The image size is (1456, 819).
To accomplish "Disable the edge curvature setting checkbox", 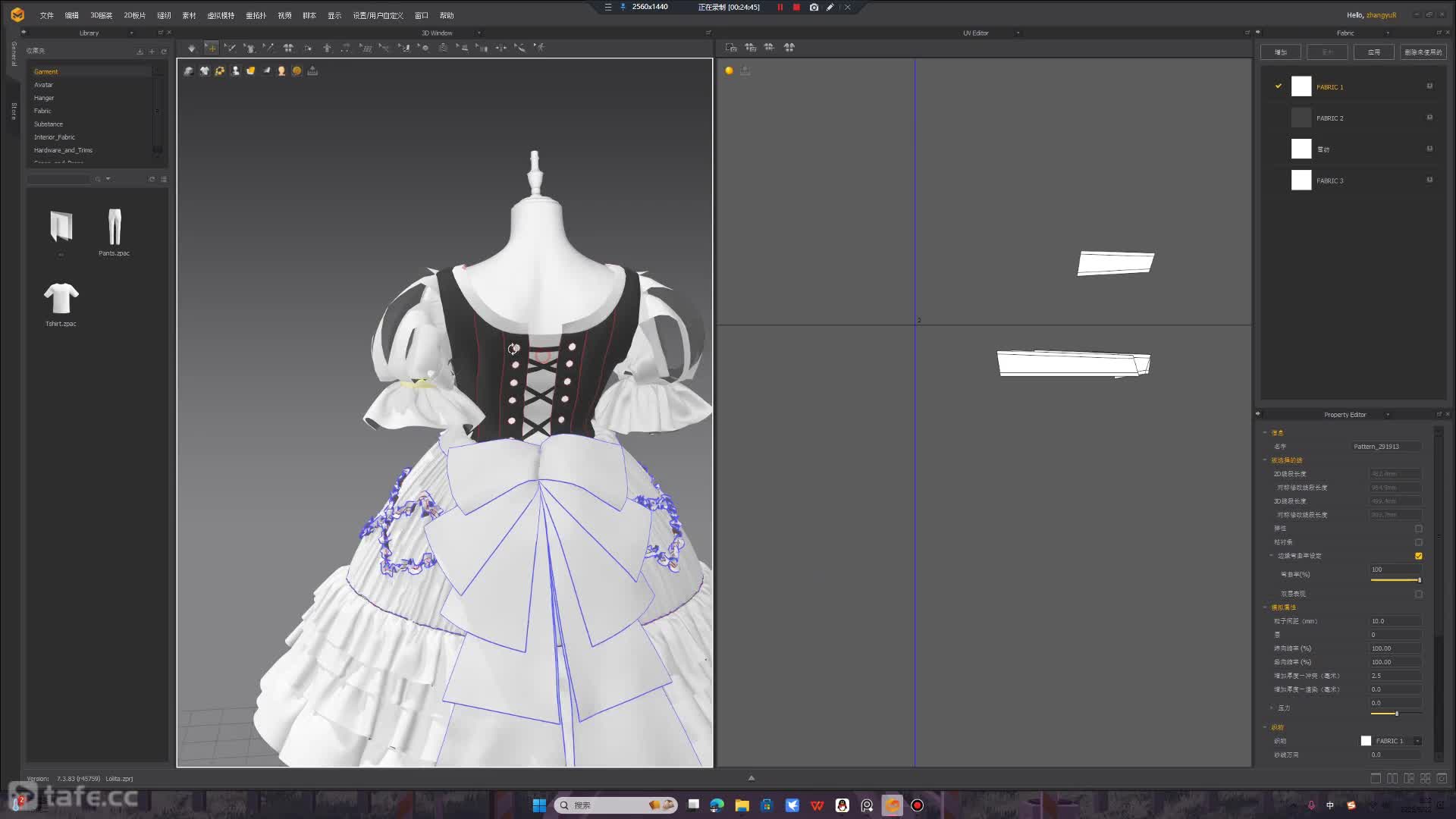I will [1419, 556].
